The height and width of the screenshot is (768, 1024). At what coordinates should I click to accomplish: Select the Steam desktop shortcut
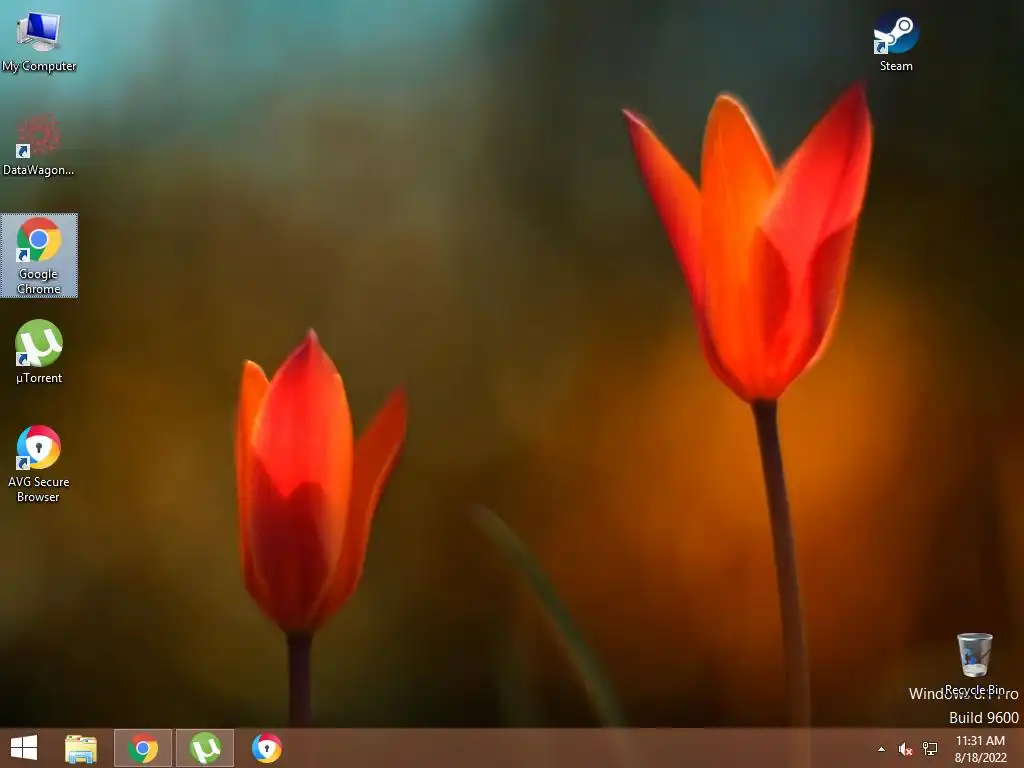tap(896, 40)
